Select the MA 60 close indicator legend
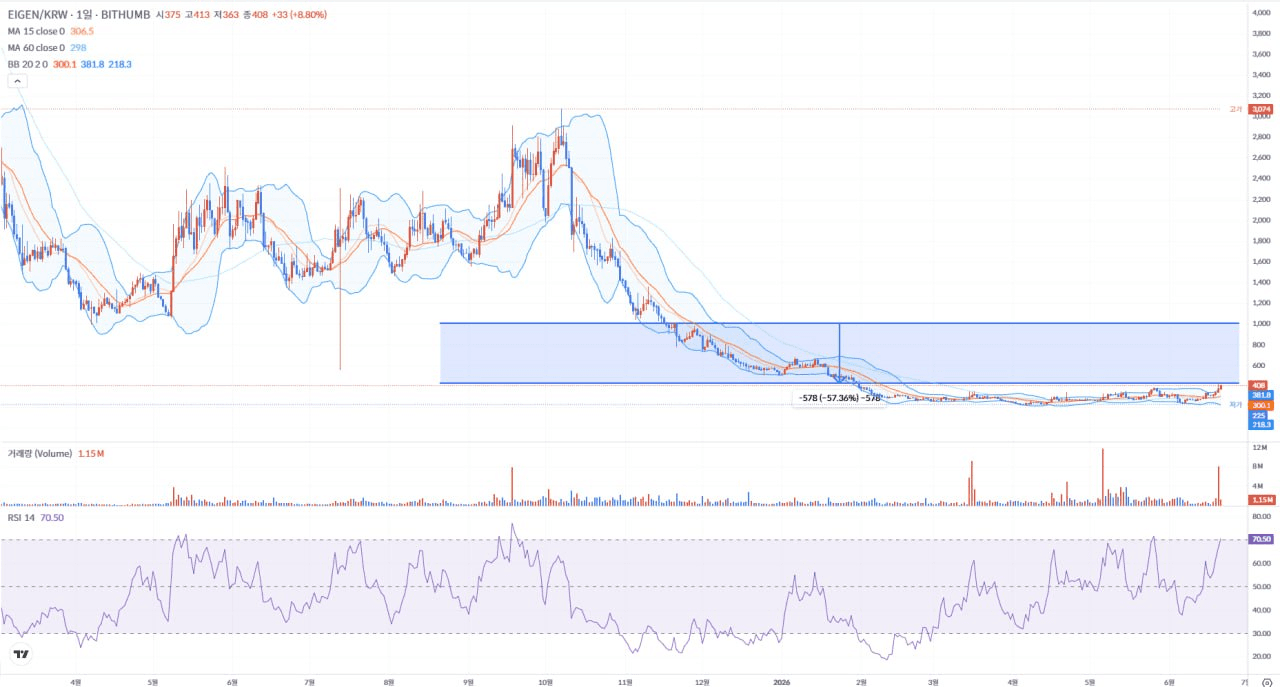Image resolution: width=1280 pixels, height=687 pixels. [x=47, y=47]
